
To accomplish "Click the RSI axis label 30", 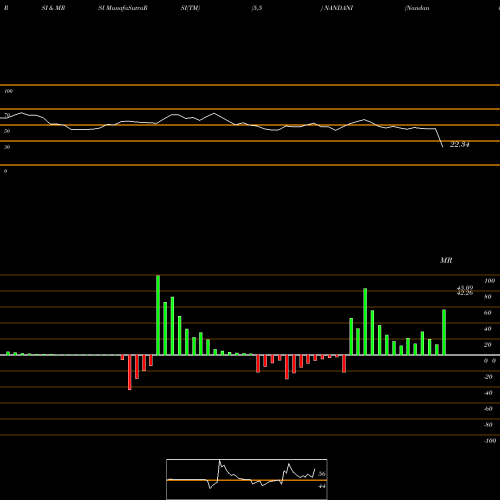I will 7,147.
